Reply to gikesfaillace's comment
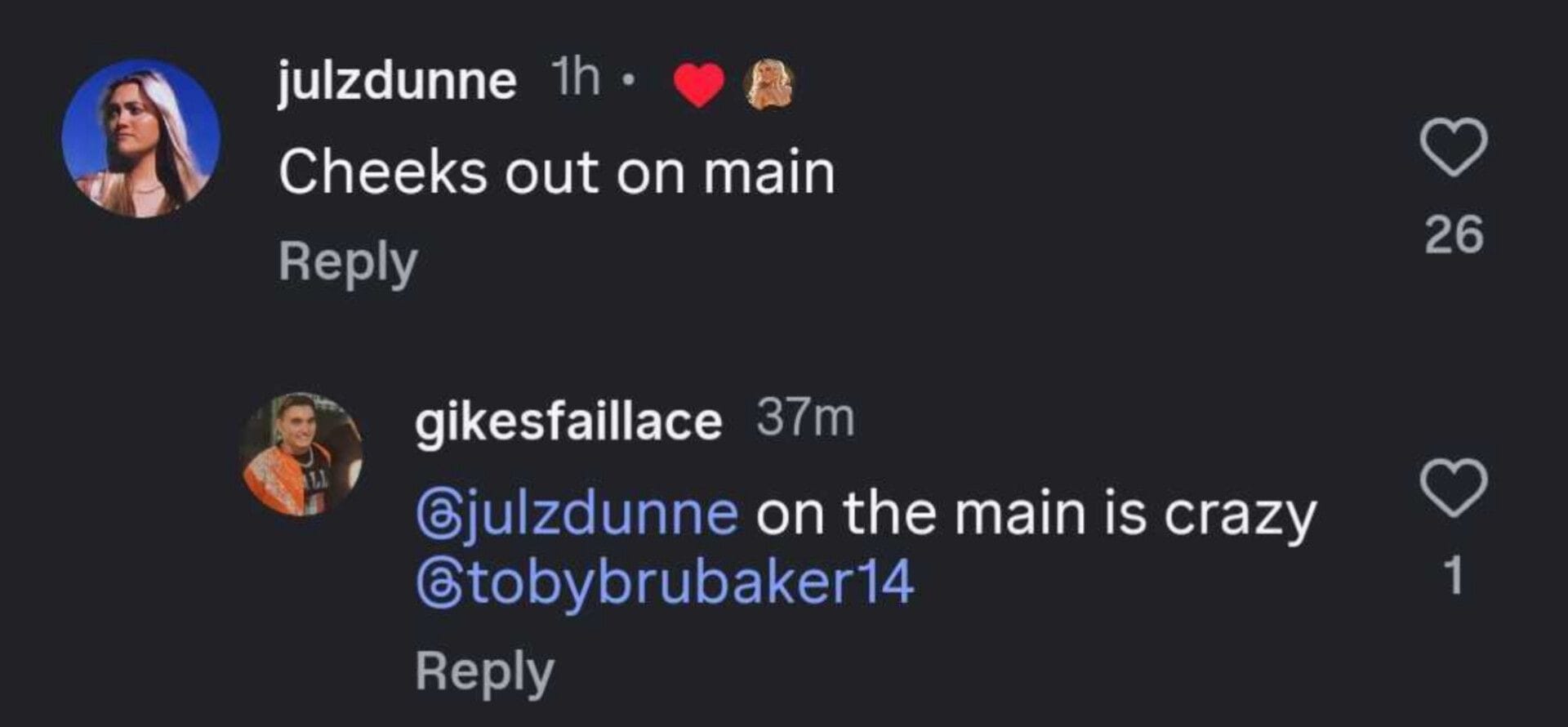Image resolution: width=1568 pixels, height=727 pixels. click(485, 672)
